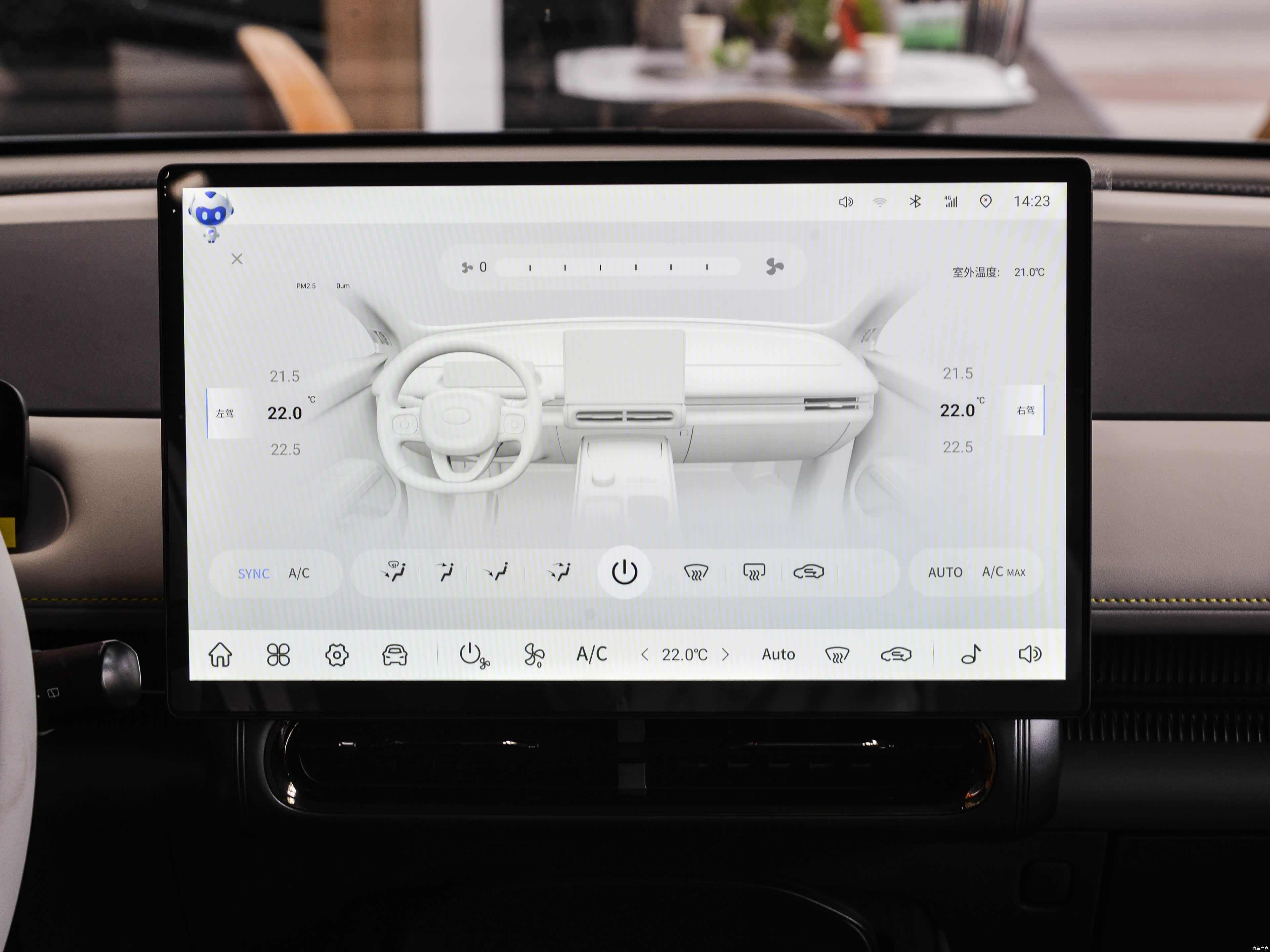Image resolution: width=1270 pixels, height=952 pixels.
Task: Enable rear window defrost icon
Action: tap(754, 572)
